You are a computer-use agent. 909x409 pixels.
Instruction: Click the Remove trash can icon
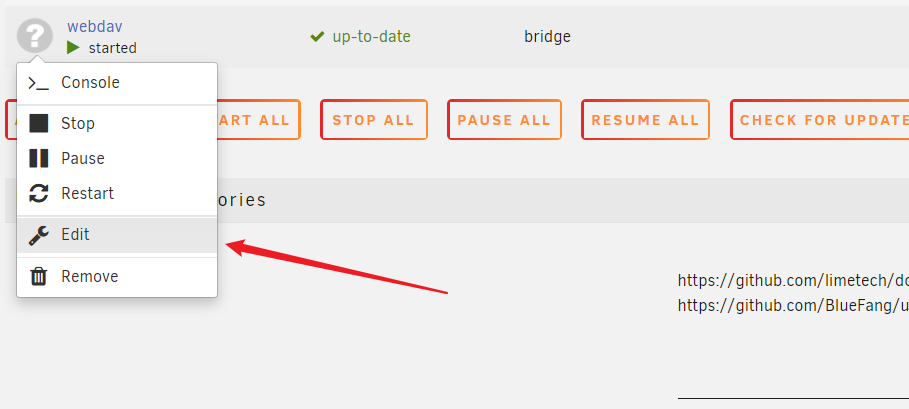39,277
